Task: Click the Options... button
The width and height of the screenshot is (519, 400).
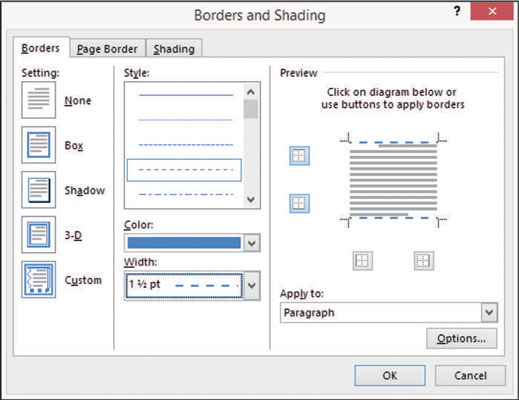Action: tap(461, 338)
